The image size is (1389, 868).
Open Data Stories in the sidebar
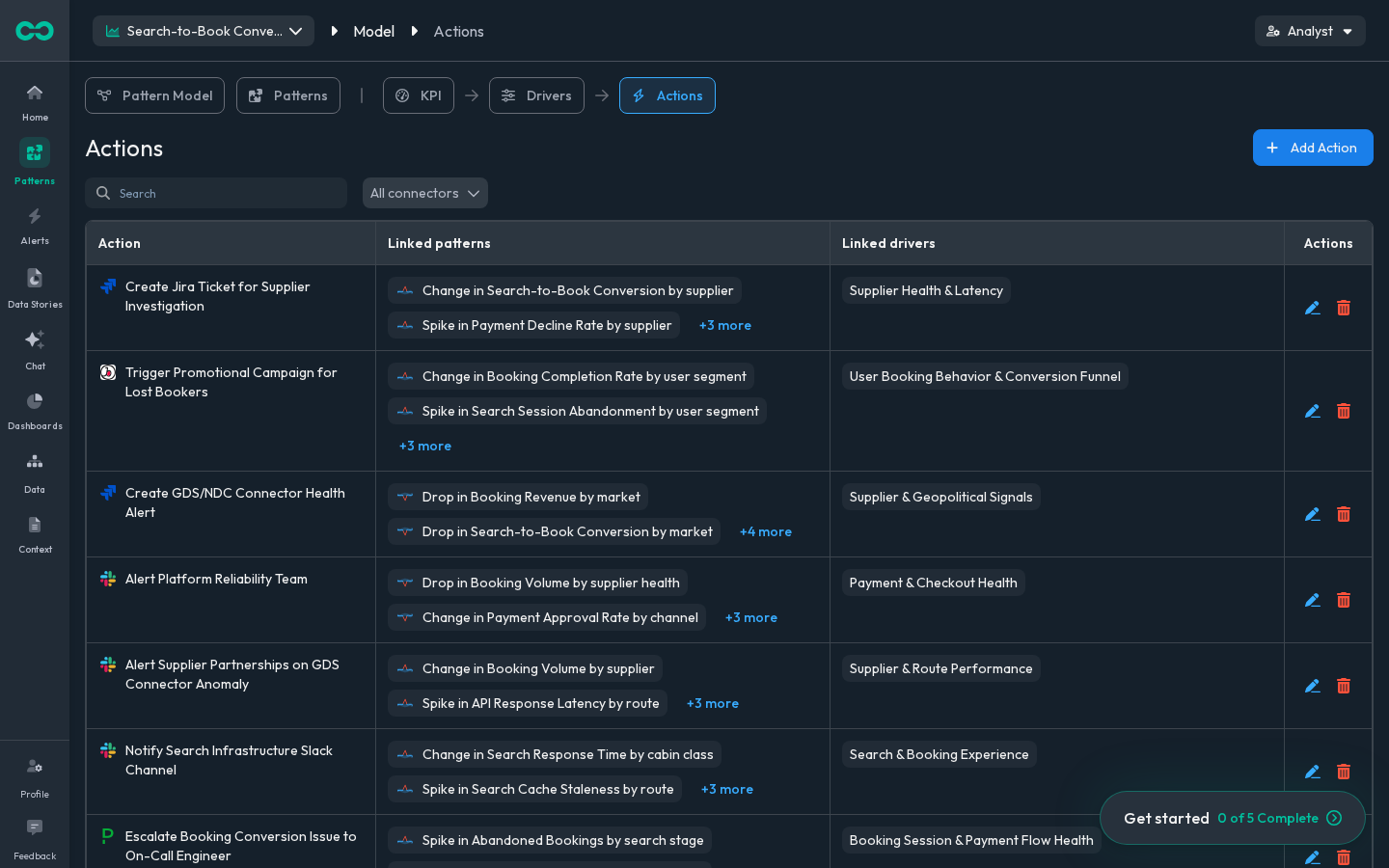(x=35, y=287)
